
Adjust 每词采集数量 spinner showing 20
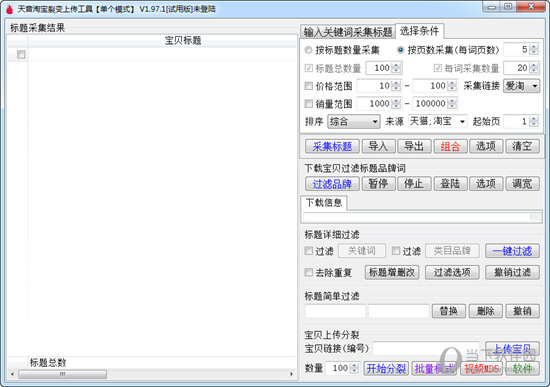click(521, 68)
